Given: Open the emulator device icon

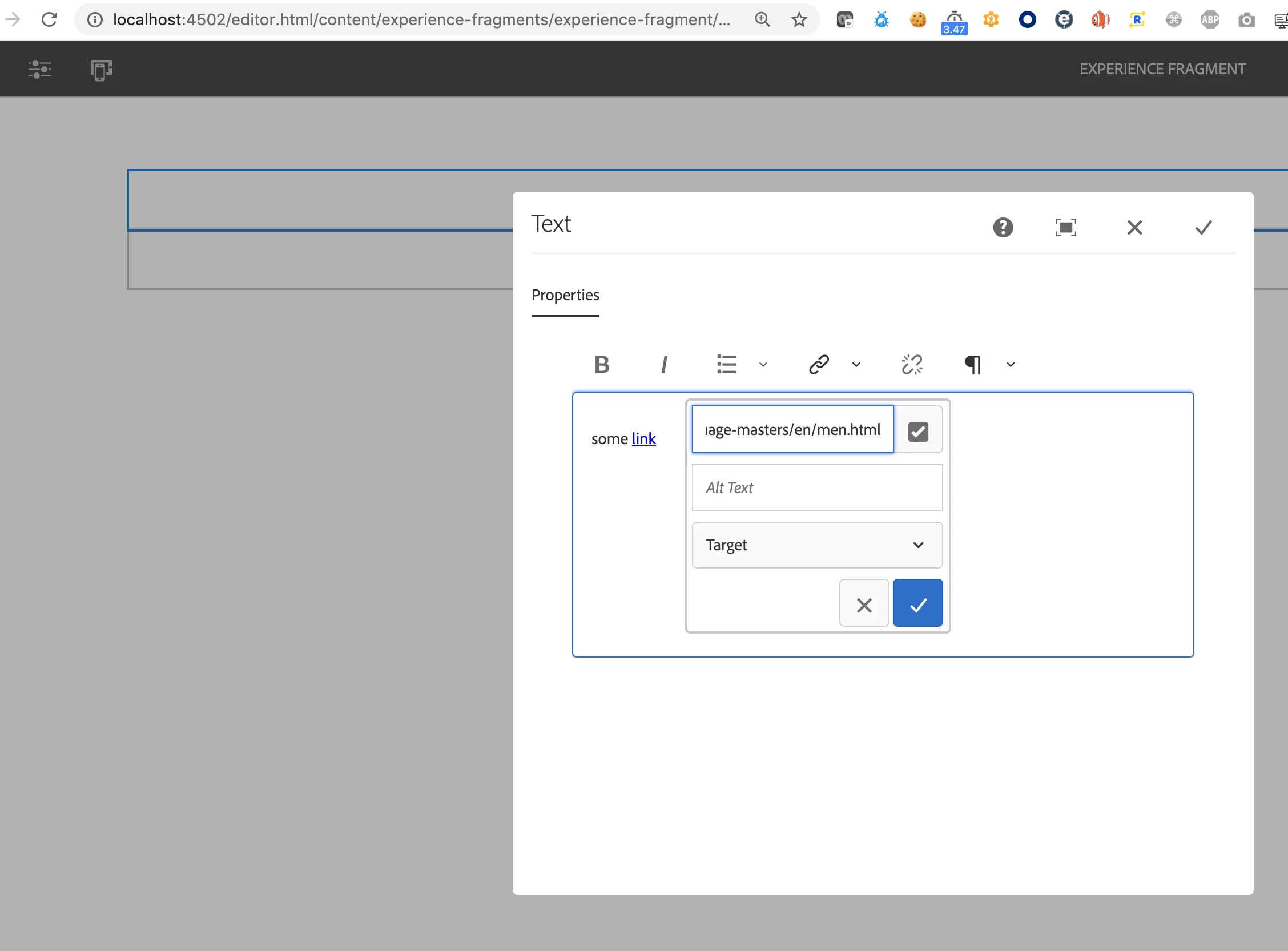Looking at the screenshot, I should click(101, 70).
